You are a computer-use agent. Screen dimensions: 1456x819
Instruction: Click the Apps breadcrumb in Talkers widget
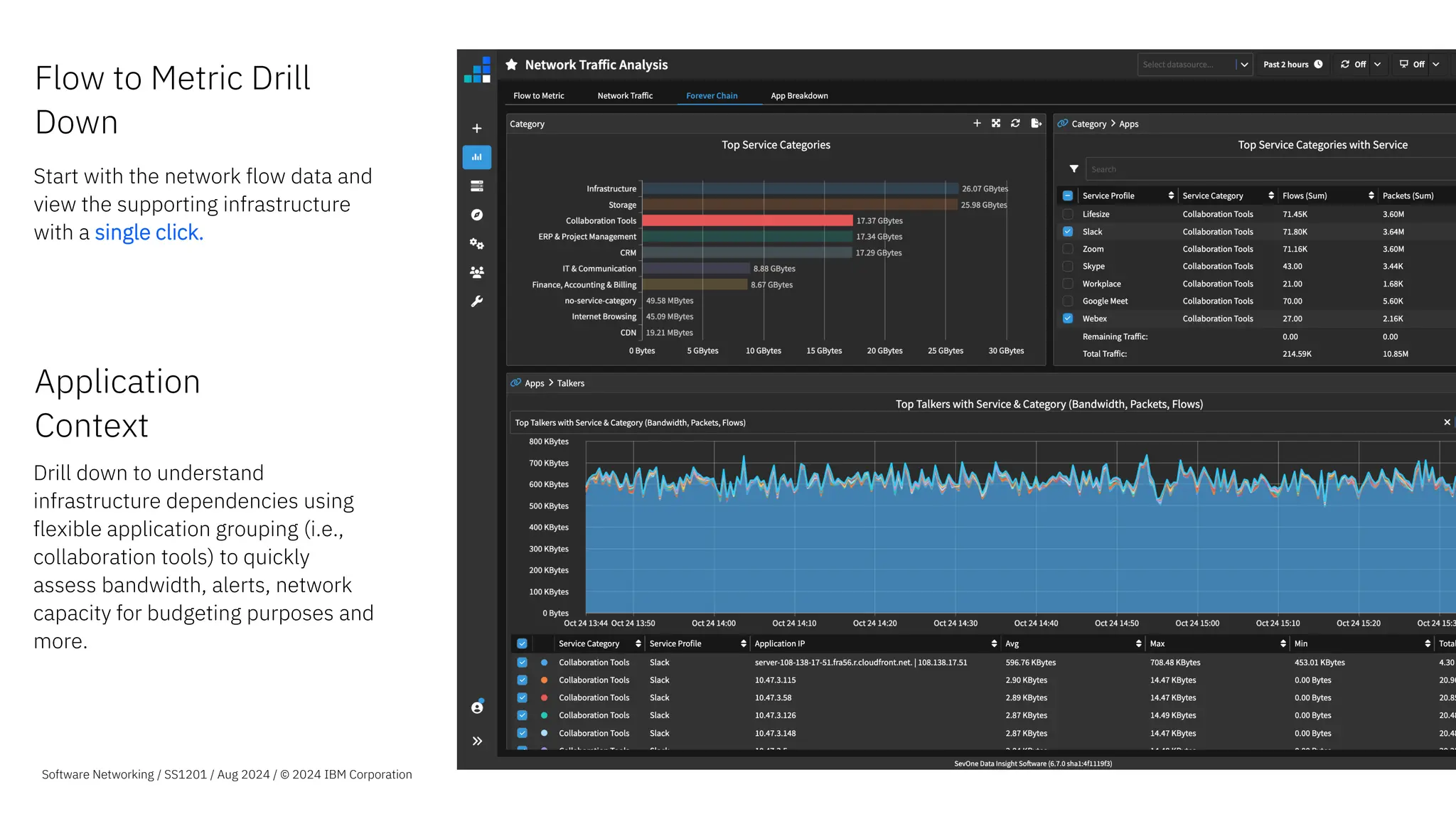click(x=535, y=383)
